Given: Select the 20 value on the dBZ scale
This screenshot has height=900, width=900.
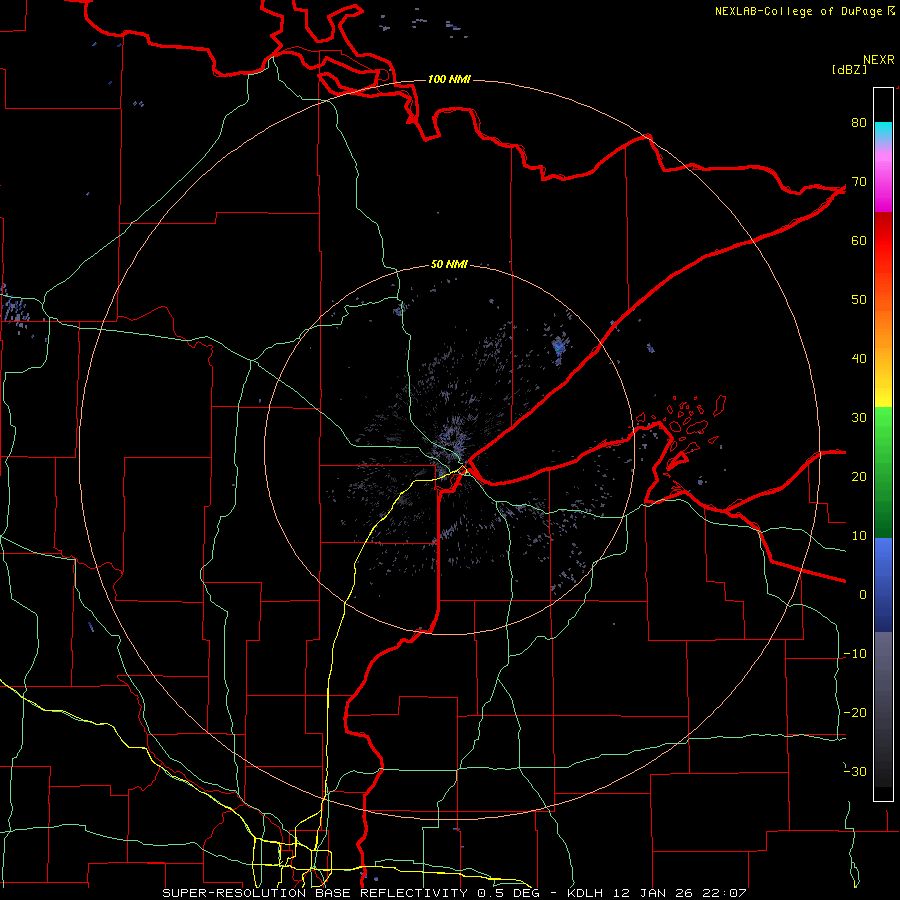Looking at the screenshot, I should point(859,476).
